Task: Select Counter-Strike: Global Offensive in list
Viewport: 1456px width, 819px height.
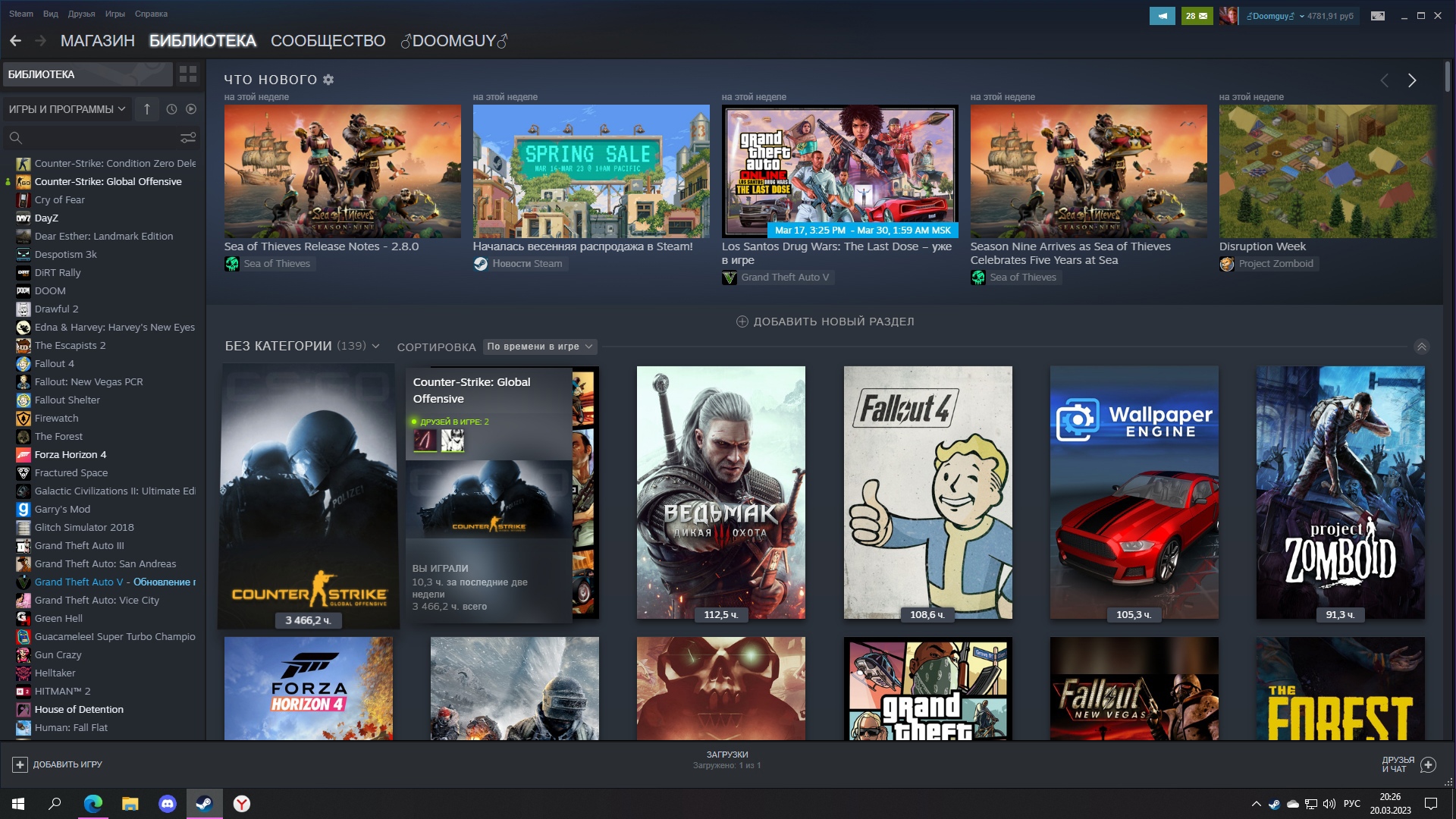Action: tap(108, 182)
